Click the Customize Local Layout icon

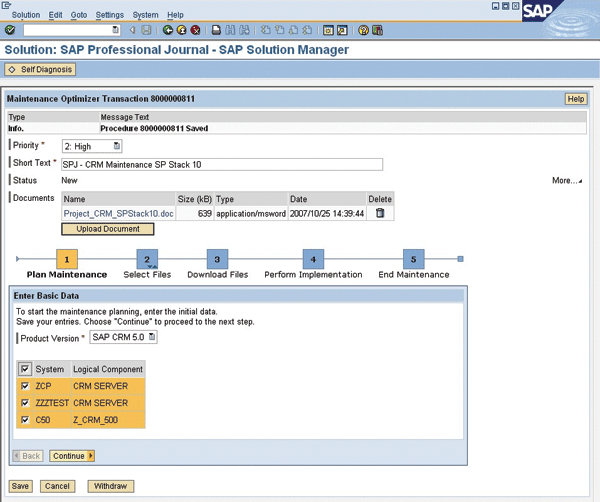tap(377, 30)
